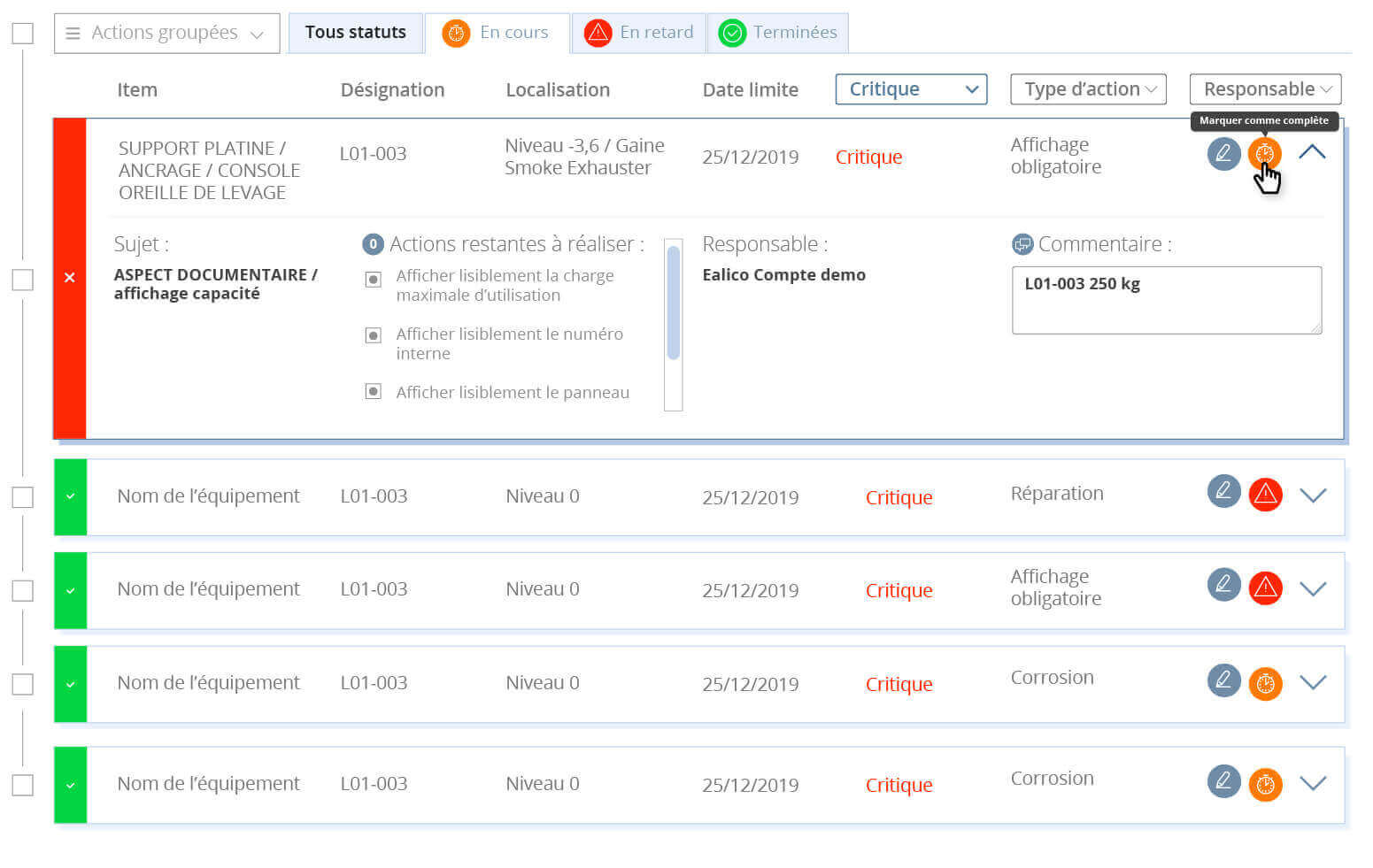Image resolution: width=1373 pixels, height=868 pixels.
Task: Click the orange timer icon on last Corrosion row
Action: pyautogui.click(x=1265, y=784)
